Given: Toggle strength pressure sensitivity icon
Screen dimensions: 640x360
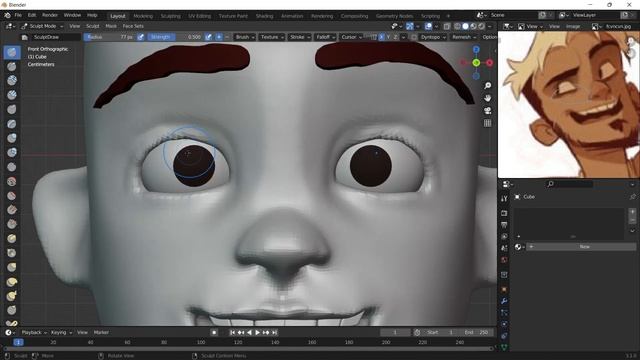Looking at the screenshot, I should (x=208, y=37).
